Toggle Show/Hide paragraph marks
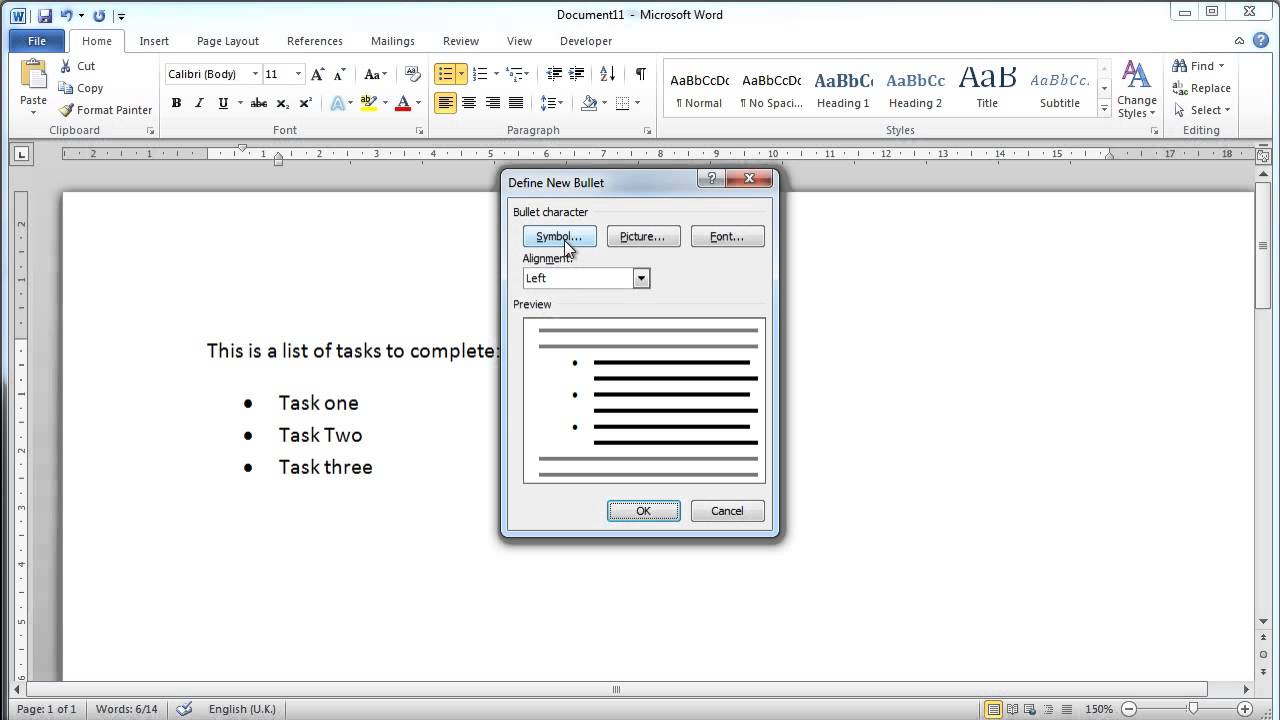1280x720 pixels. pyautogui.click(x=641, y=74)
